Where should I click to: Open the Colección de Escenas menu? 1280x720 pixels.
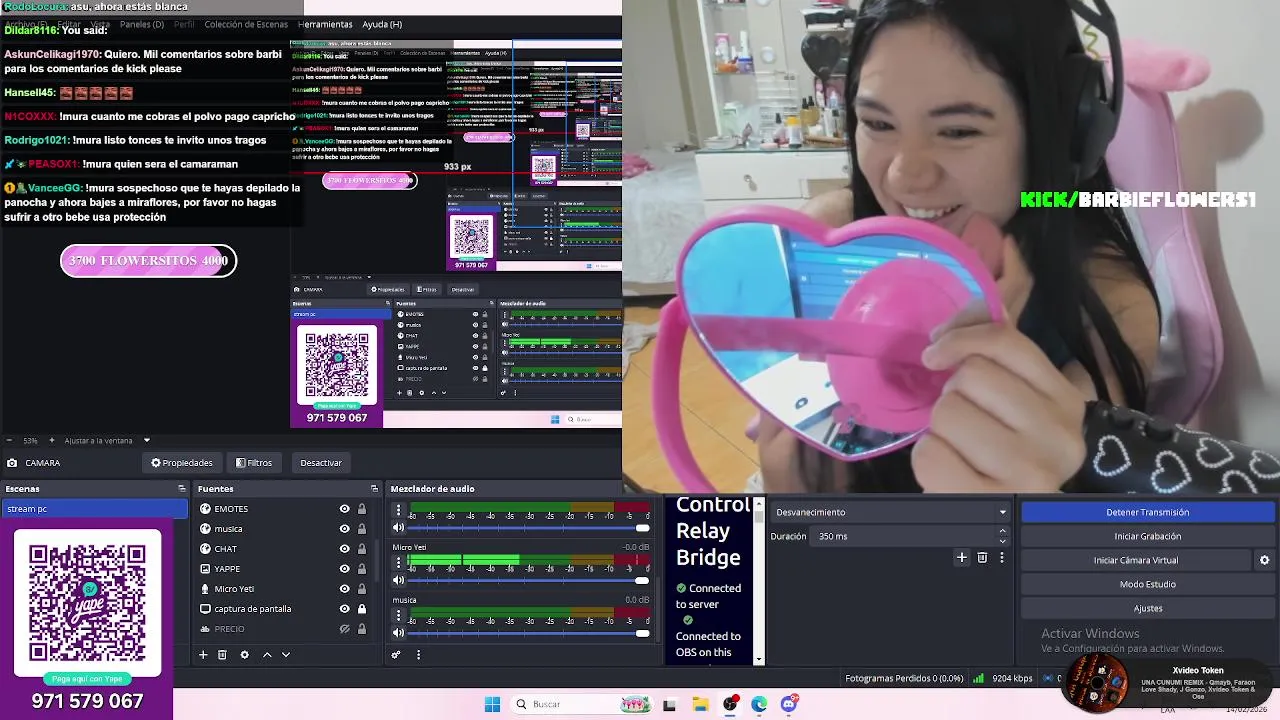point(246,24)
